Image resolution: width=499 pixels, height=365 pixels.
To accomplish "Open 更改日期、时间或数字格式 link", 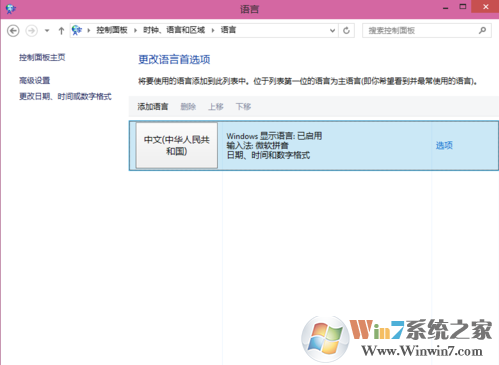I will click(65, 97).
